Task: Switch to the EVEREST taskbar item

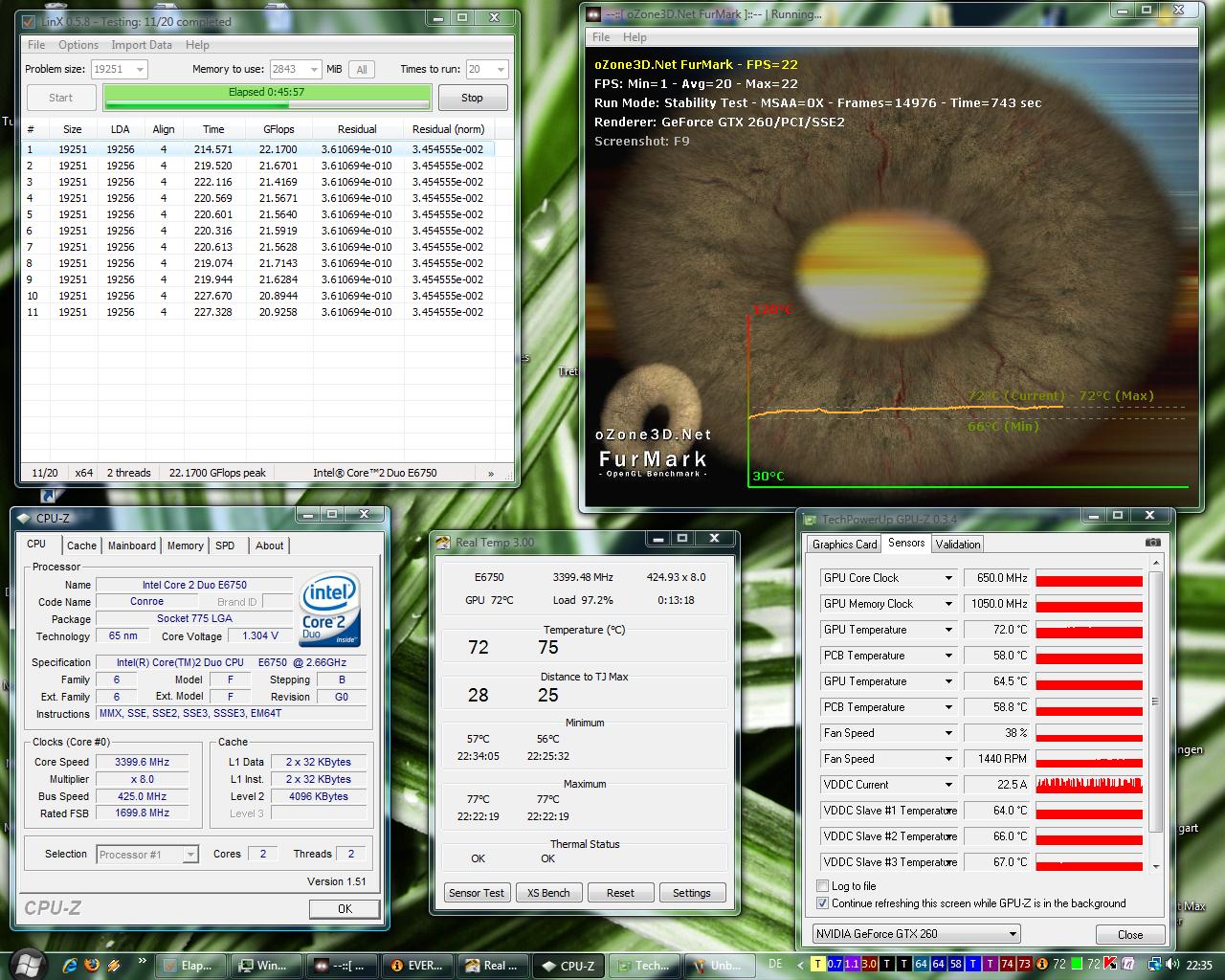Action: click(418, 965)
